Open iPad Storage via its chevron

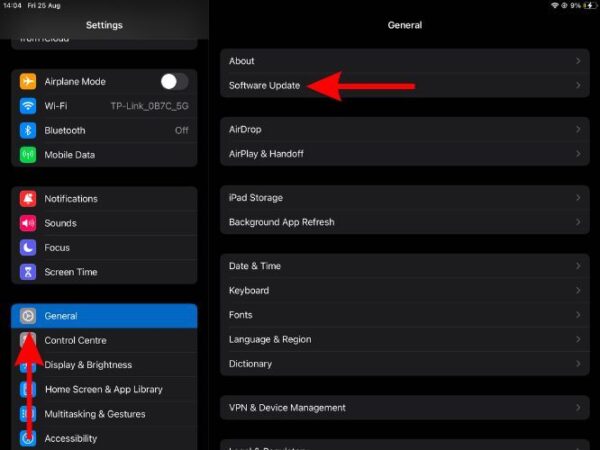[x=578, y=198]
